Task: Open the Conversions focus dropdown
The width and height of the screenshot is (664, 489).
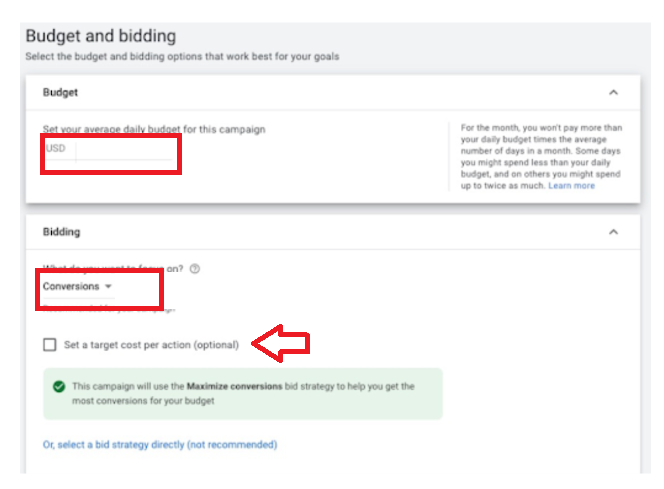Action: 78,287
